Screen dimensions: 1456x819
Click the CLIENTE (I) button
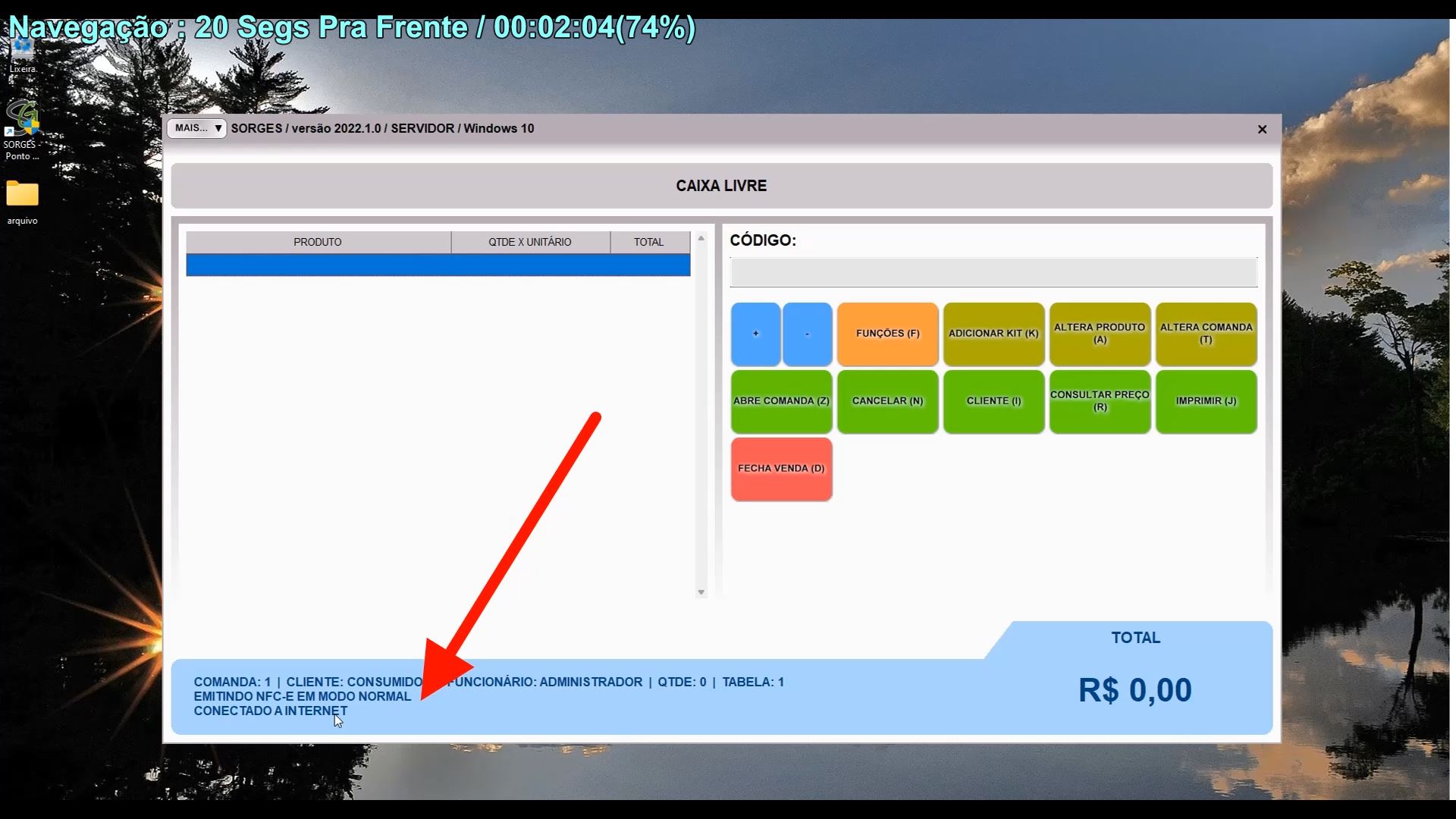(993, 401)
